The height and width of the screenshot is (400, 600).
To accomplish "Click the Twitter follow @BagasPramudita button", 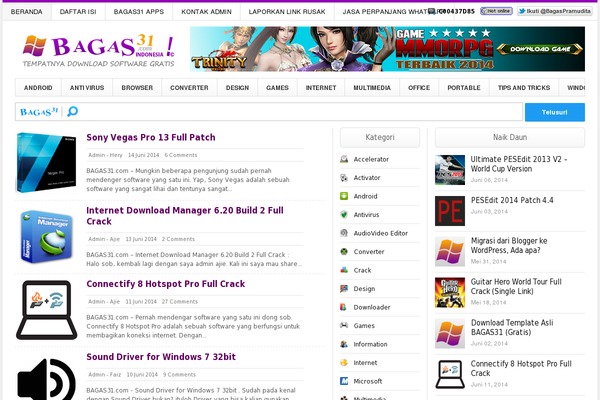I will [554, 11].
